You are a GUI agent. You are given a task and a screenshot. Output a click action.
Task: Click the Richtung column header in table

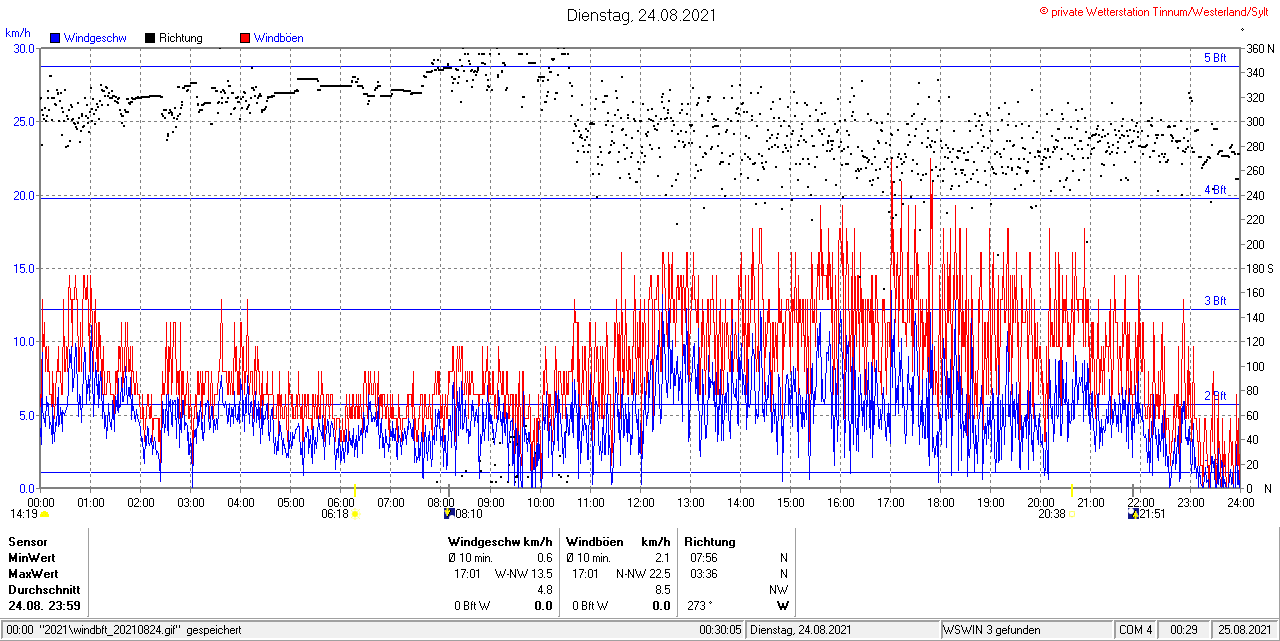[x=710, y=542]
